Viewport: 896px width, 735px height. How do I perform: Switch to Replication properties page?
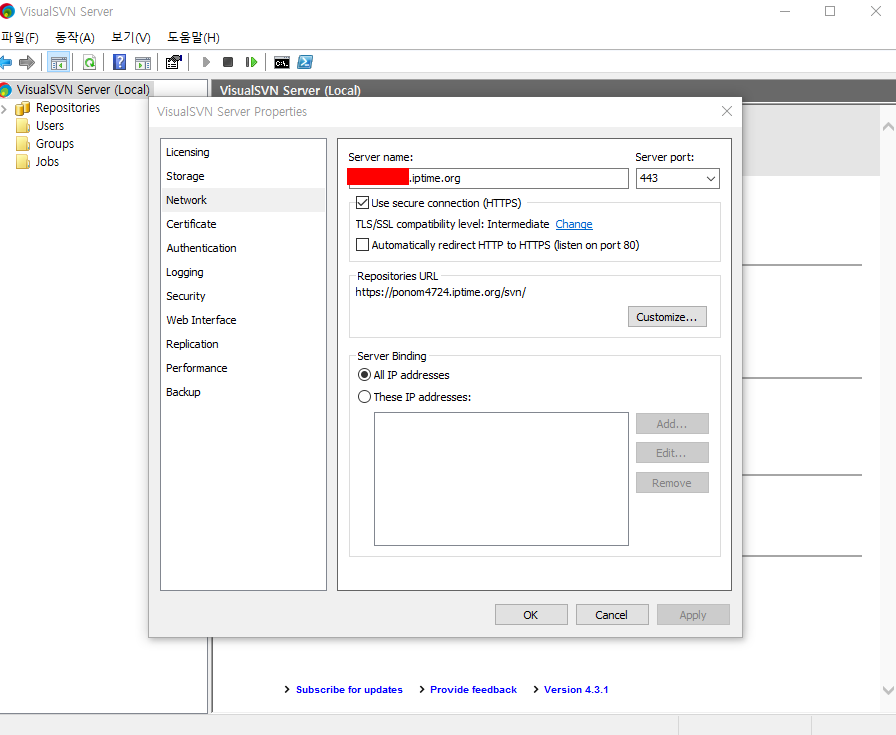243,344
